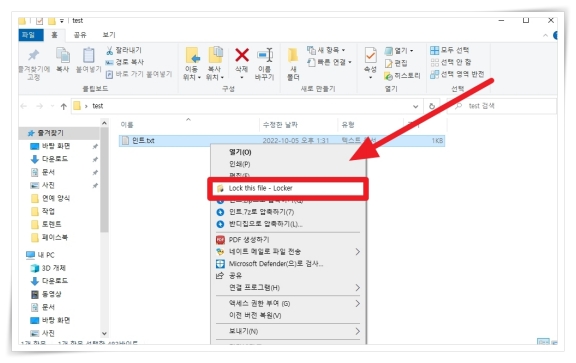This screenshot has width=576, height=363.
Task: Click the up one level arrow
Action: 64,106
